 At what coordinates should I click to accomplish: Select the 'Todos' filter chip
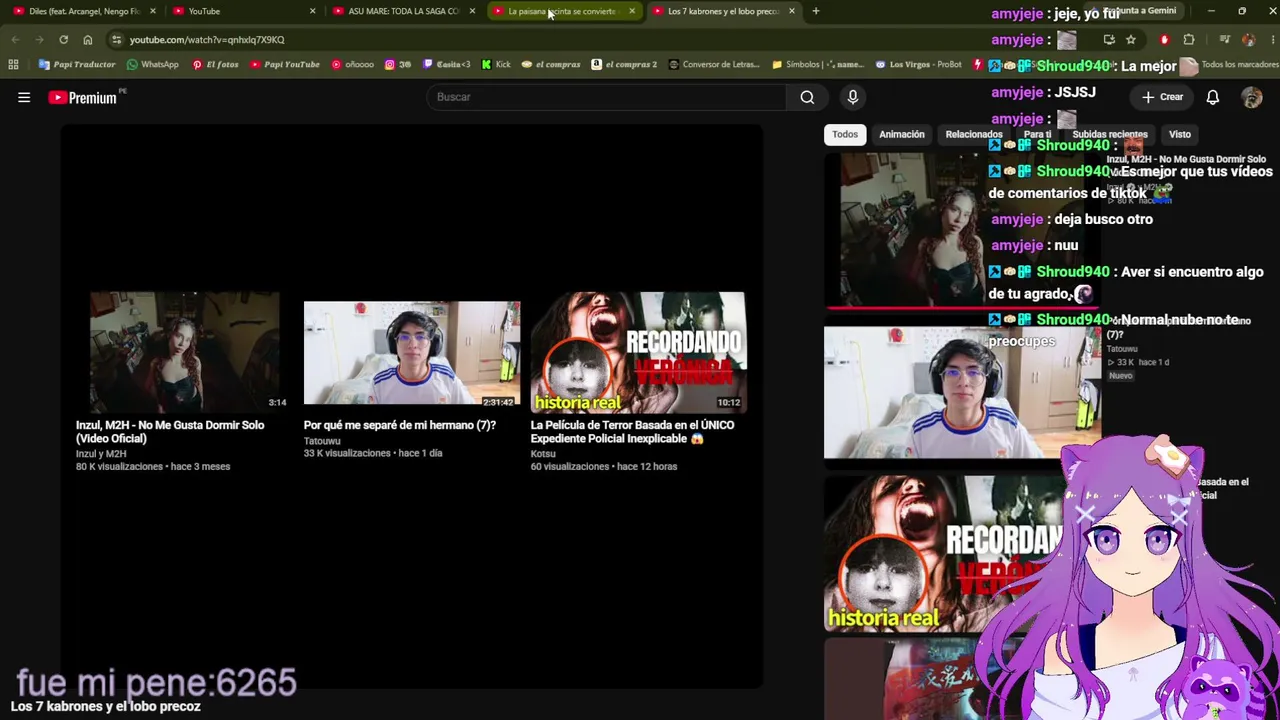click(x=845, y=134)
